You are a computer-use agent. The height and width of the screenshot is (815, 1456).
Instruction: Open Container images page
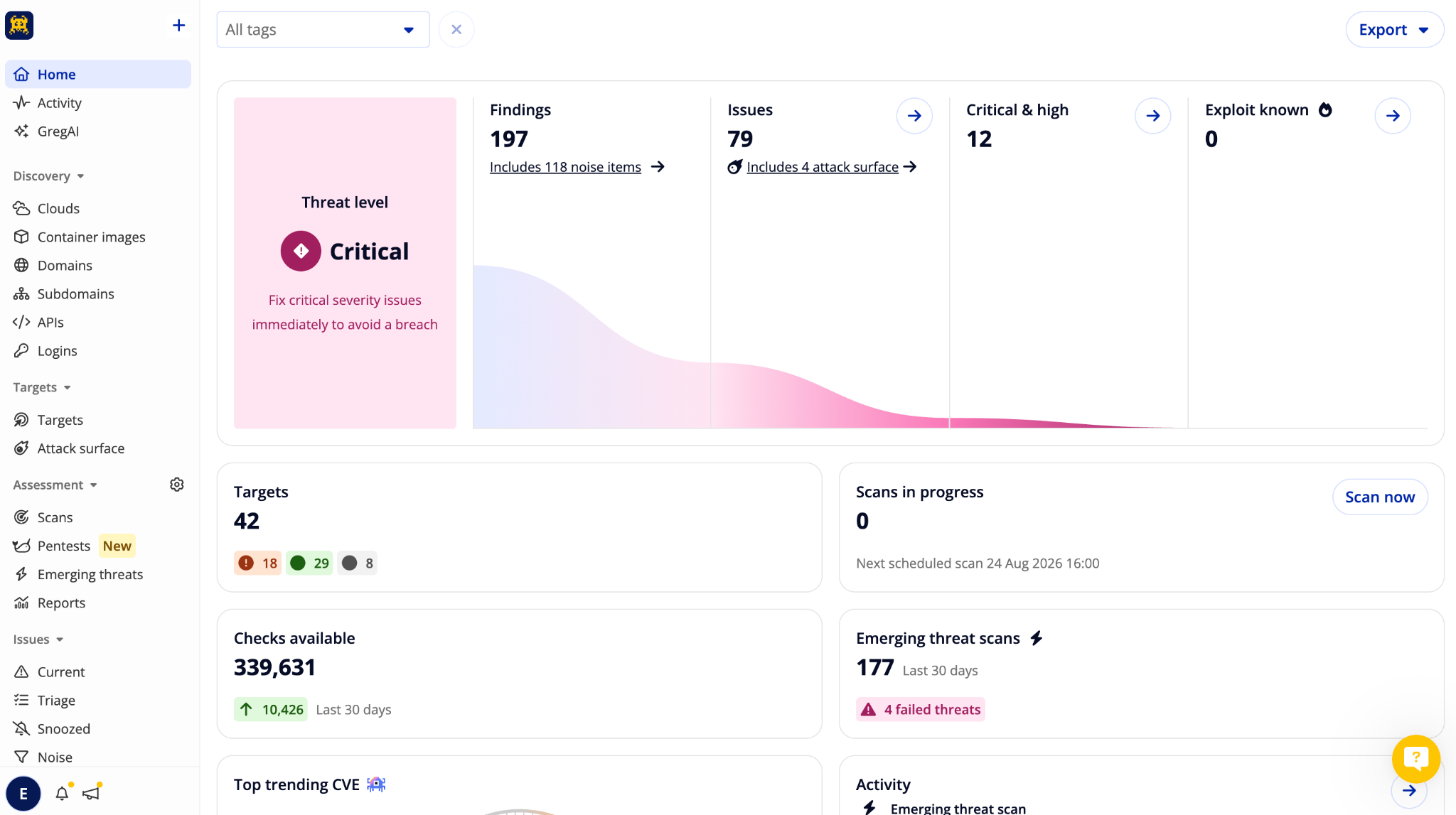tap(91, 237)
